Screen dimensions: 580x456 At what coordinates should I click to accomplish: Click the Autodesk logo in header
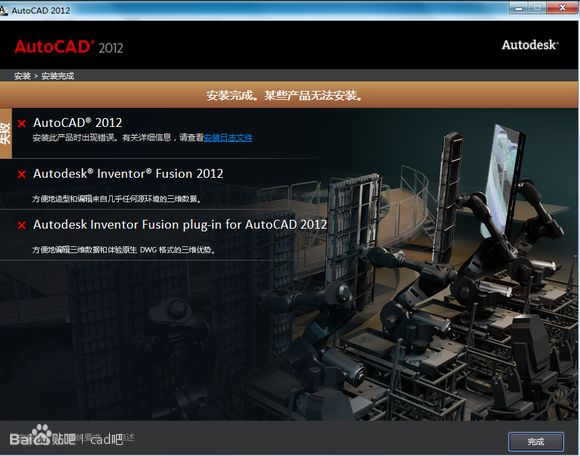(530, 45)
